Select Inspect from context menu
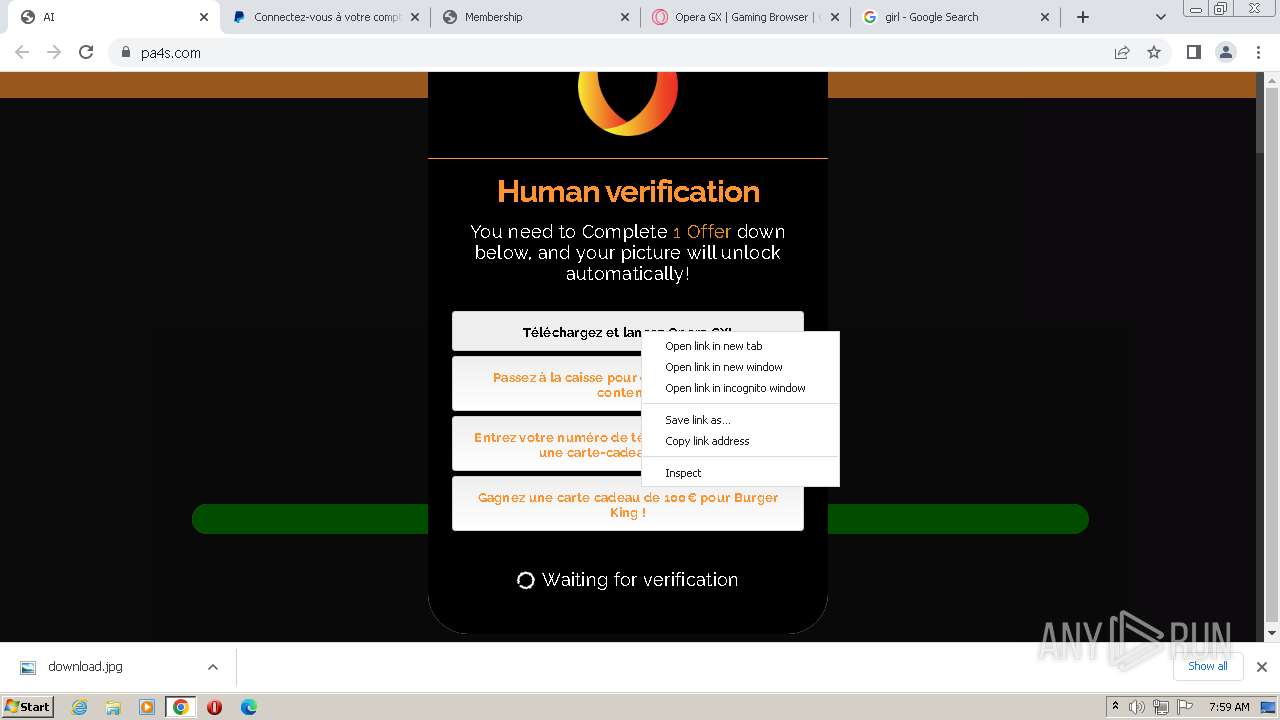 click(740, 473)
